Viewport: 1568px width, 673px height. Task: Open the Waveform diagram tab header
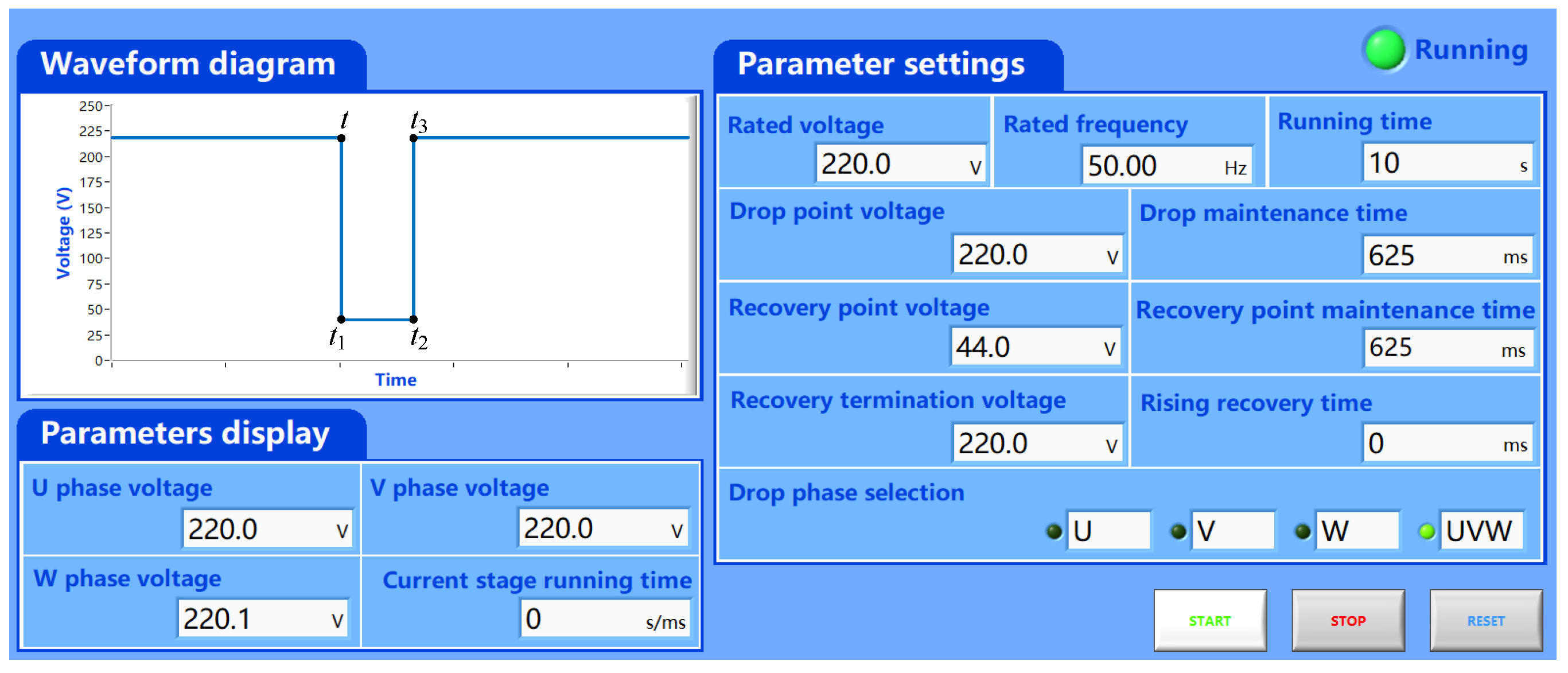click(189, 64)
